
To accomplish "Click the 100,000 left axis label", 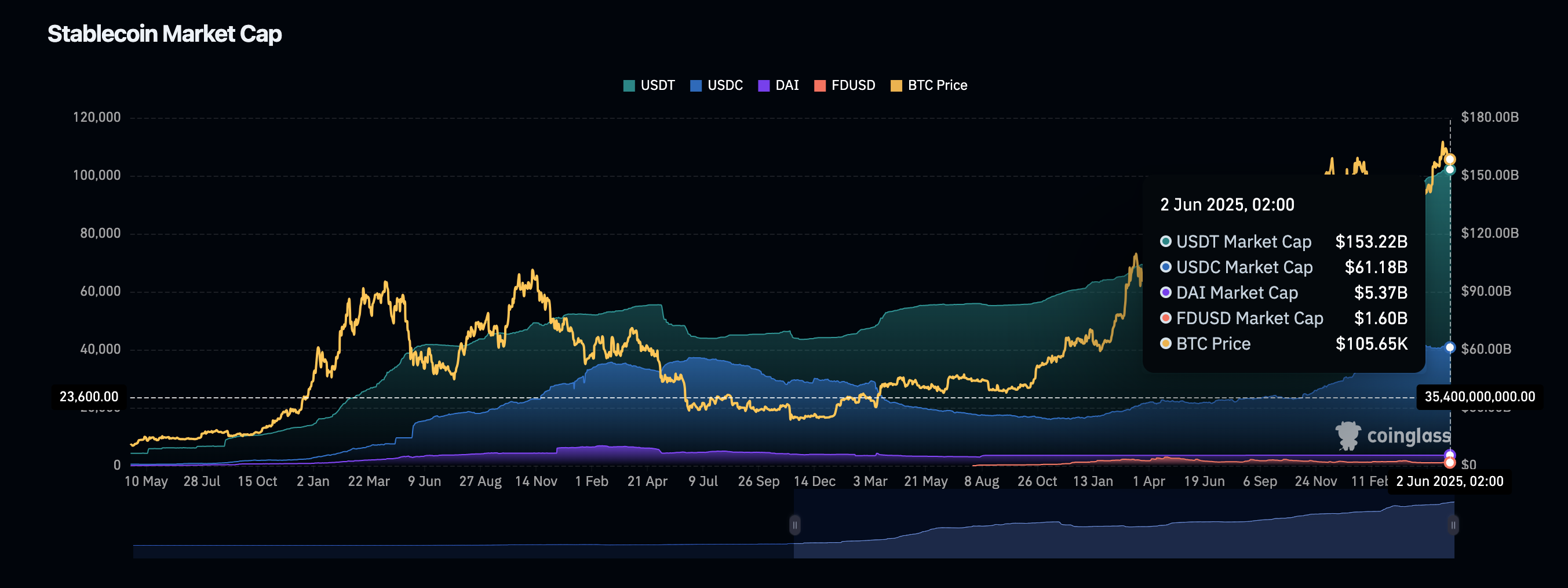I will (97, 176).
